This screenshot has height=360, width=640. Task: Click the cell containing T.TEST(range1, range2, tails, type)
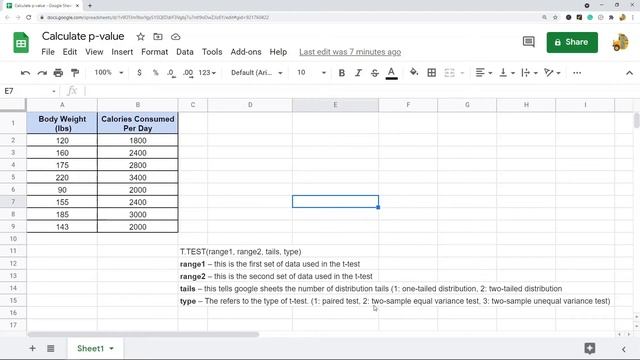pos(240,252)
